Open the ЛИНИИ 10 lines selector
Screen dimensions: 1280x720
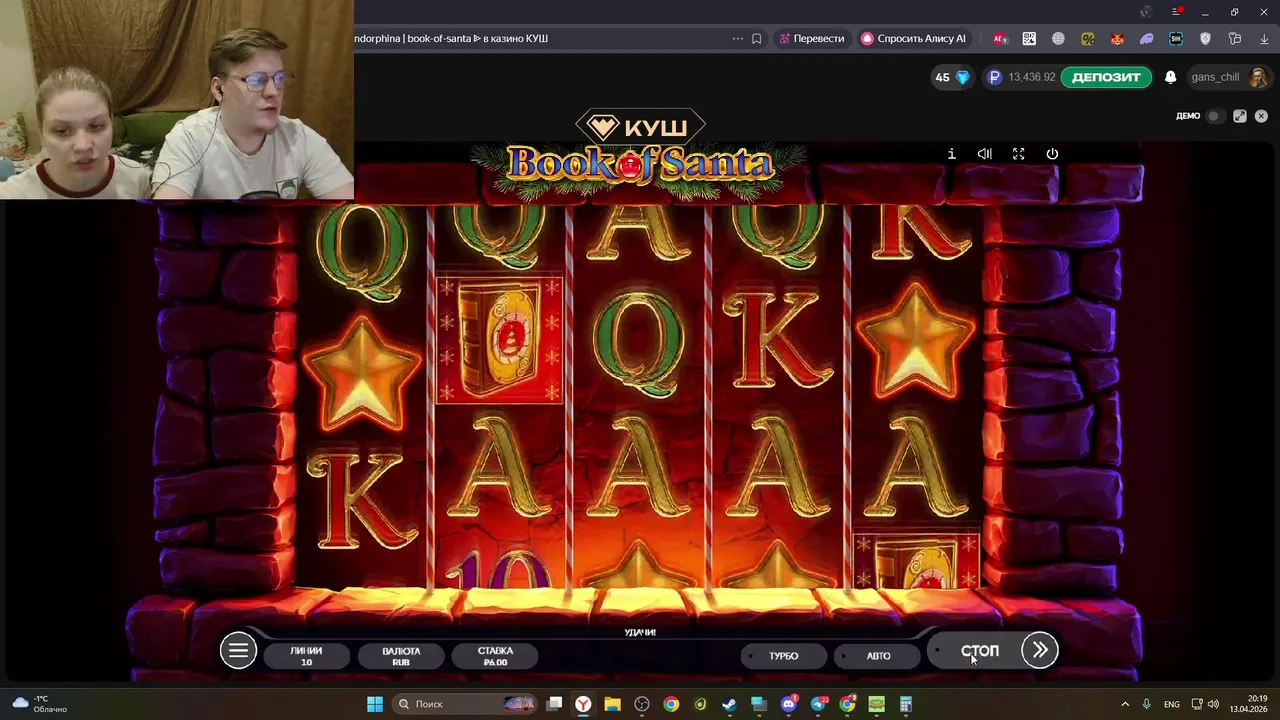tap(306, 656)
